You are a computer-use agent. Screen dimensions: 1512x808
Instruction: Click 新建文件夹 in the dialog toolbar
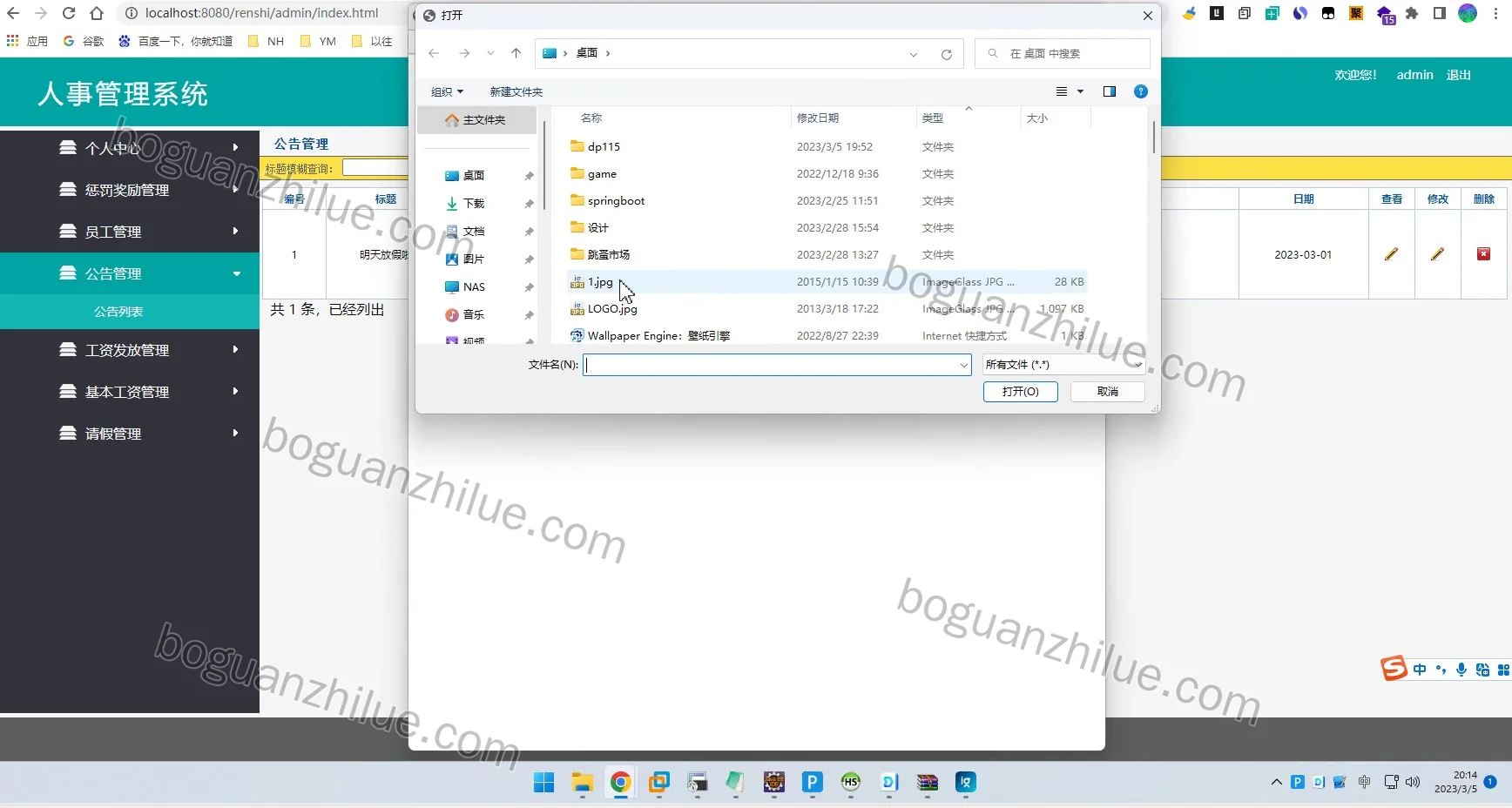point(516,91)
